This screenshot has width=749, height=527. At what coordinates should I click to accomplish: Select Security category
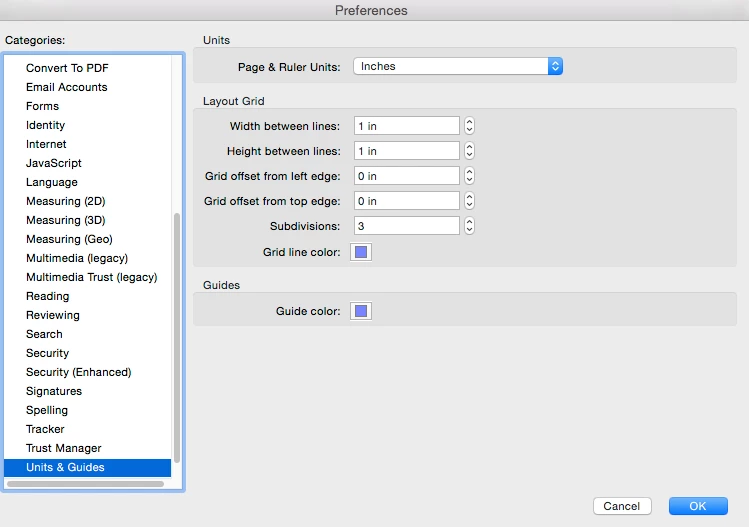pyautogui.click(x=87, y=353)
